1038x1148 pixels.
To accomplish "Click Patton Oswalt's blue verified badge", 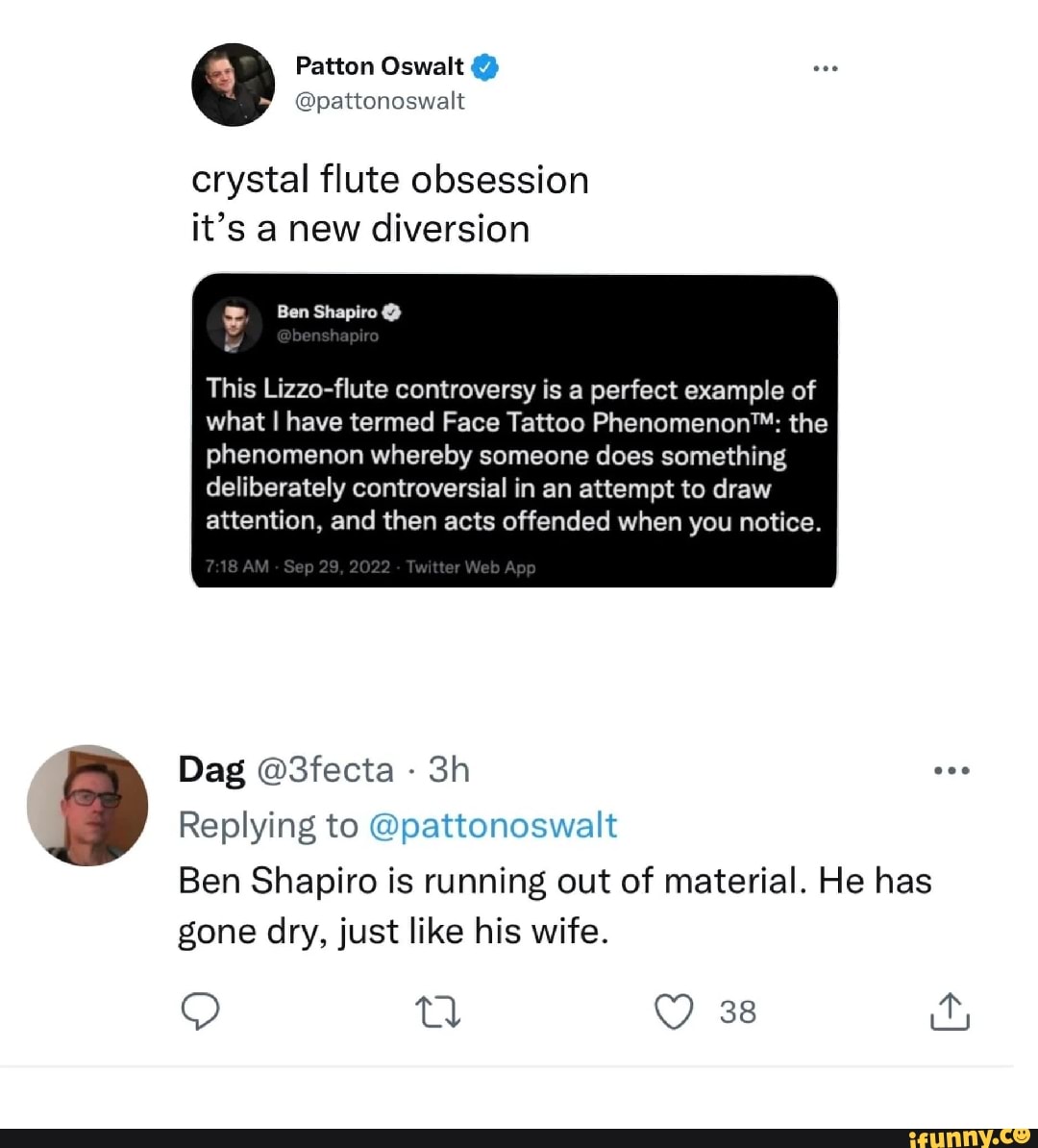I will [x=485, y=66].
